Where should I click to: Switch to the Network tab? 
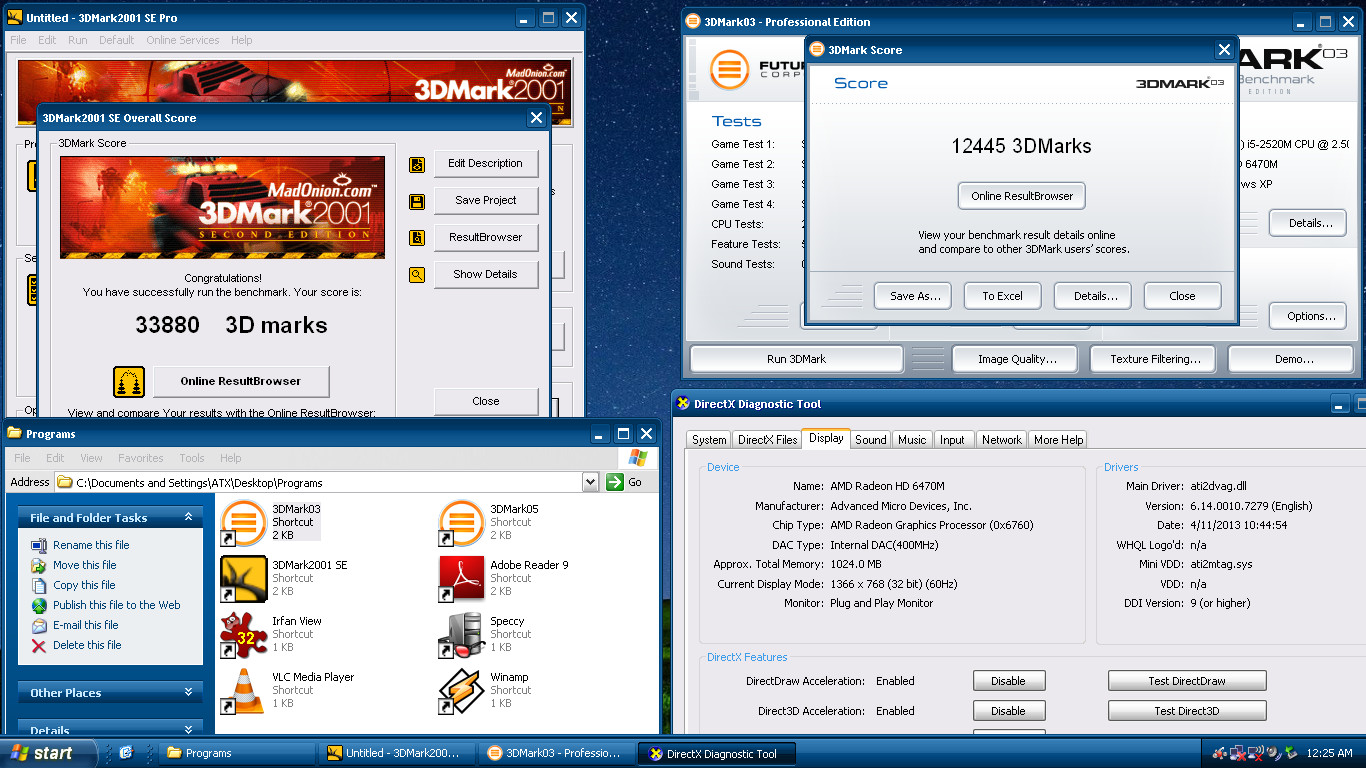1002,440
